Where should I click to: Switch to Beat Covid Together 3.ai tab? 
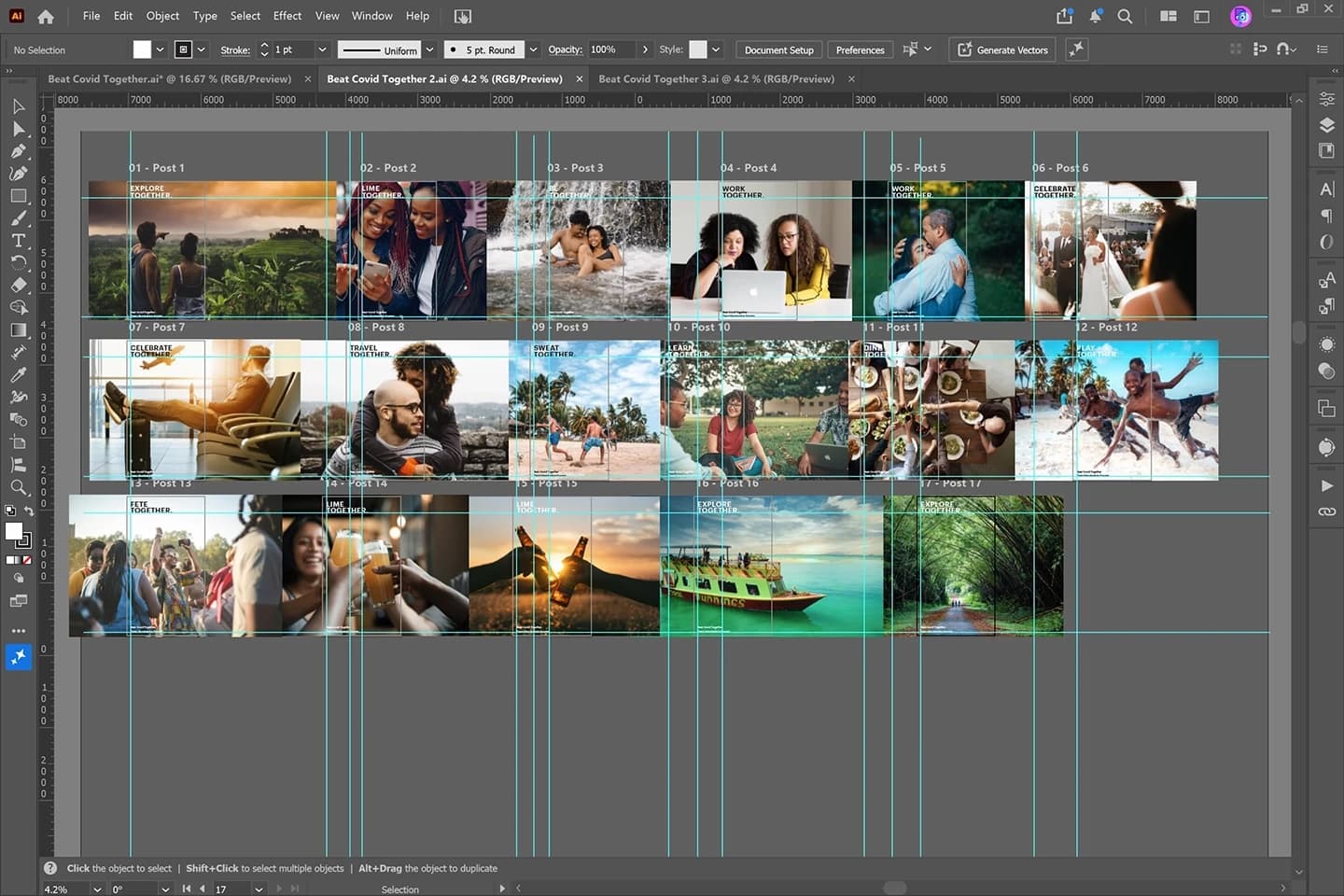pyautogui.click(x=716, y=78)
